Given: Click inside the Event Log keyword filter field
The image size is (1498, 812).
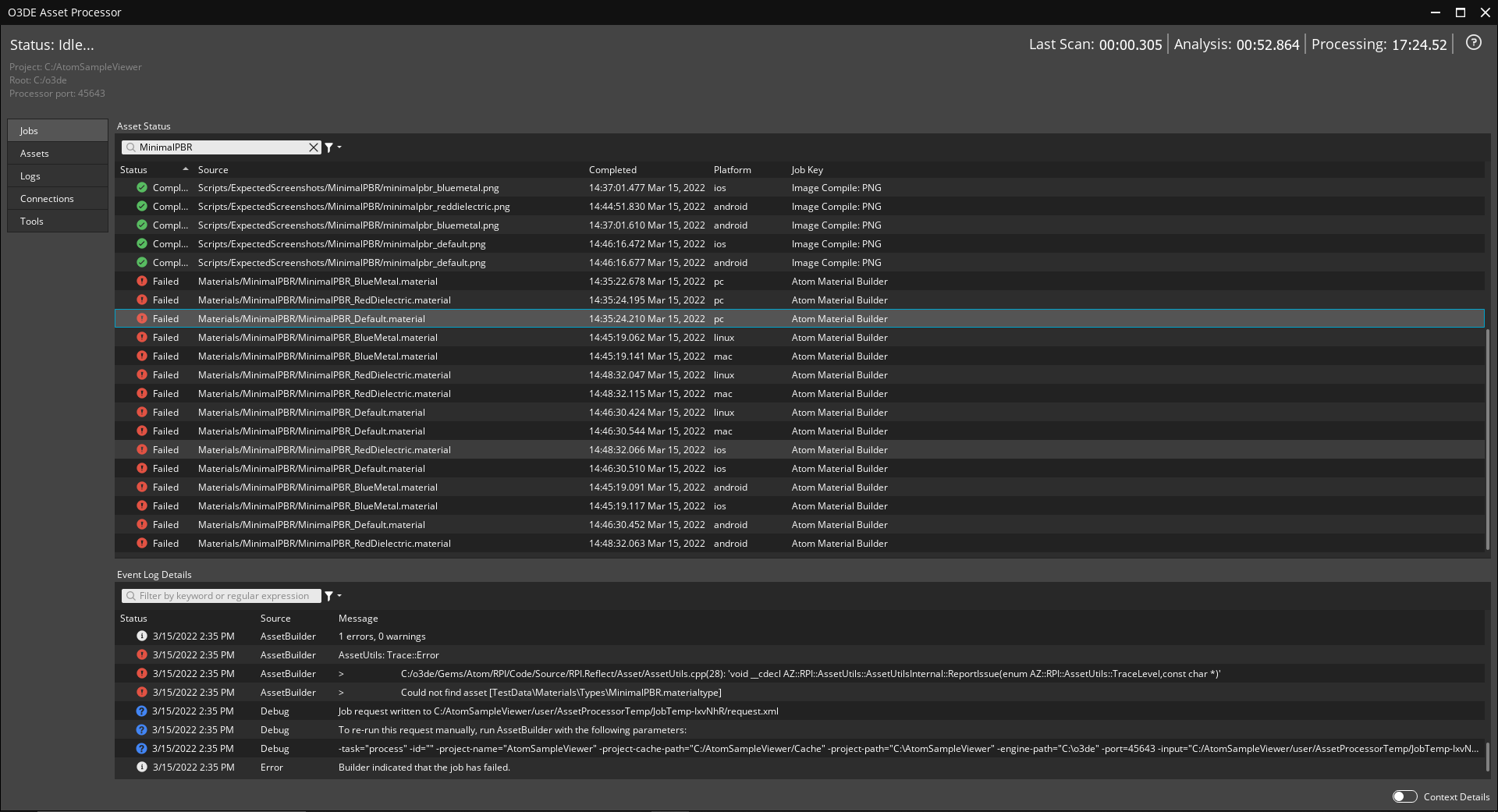Looking at the screenshot, I should (x=226, y=596).
